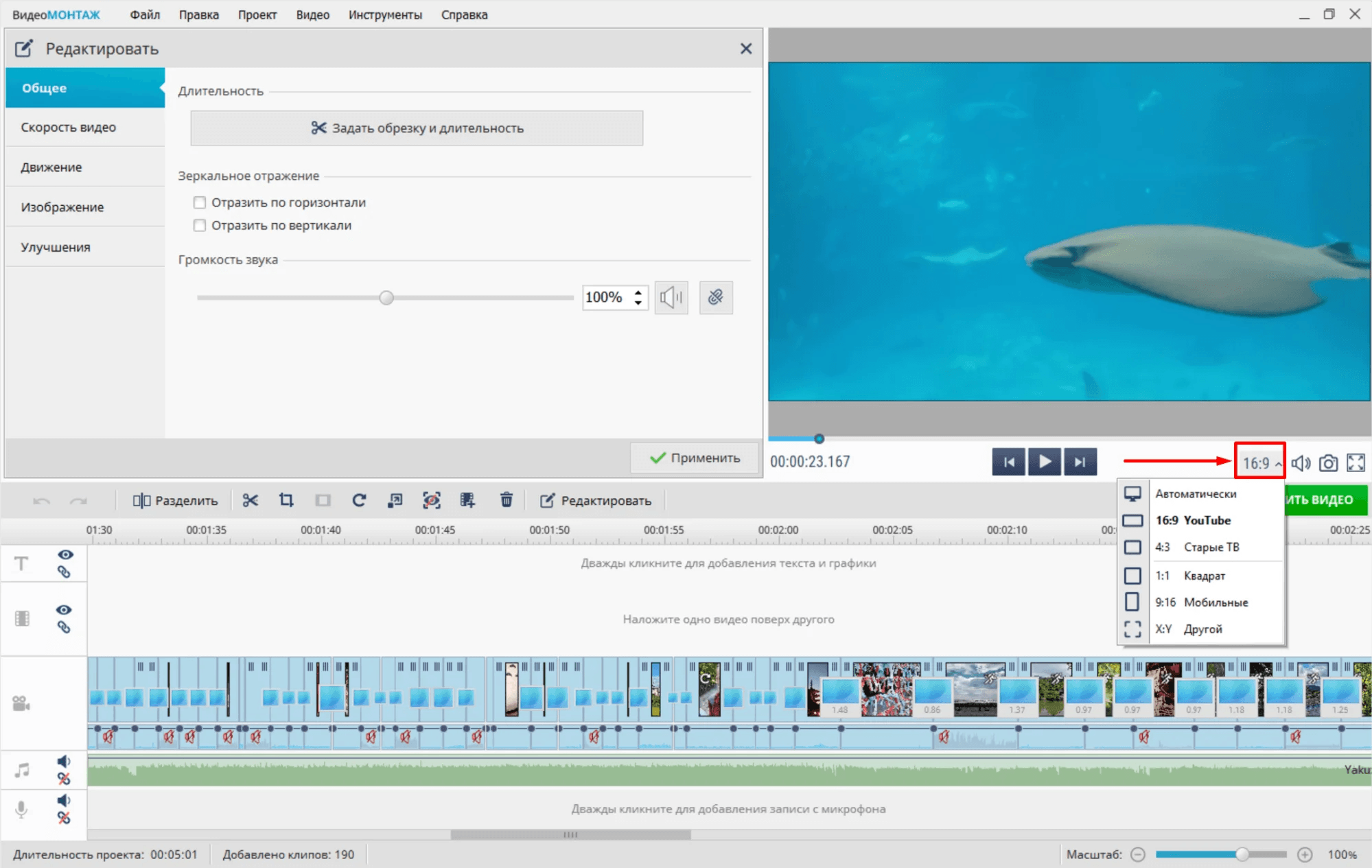Enable Отразить по горизонтали checkbox

pos(200,202)
